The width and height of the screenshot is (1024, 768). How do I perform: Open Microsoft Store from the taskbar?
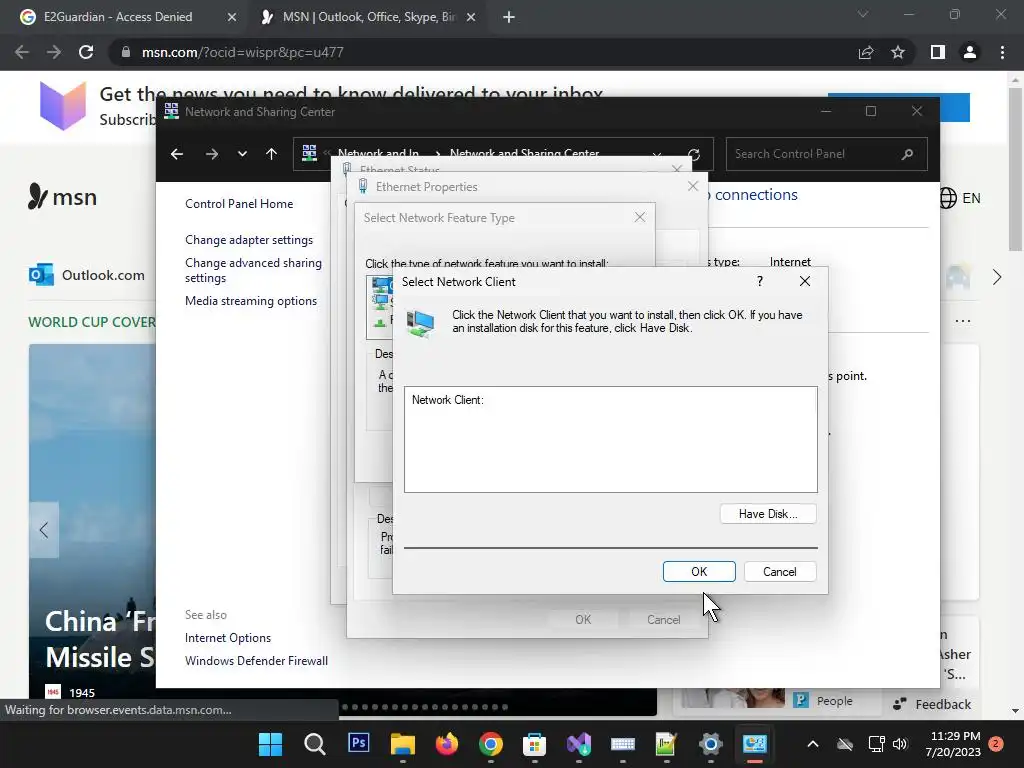click(x=534, y=744)
